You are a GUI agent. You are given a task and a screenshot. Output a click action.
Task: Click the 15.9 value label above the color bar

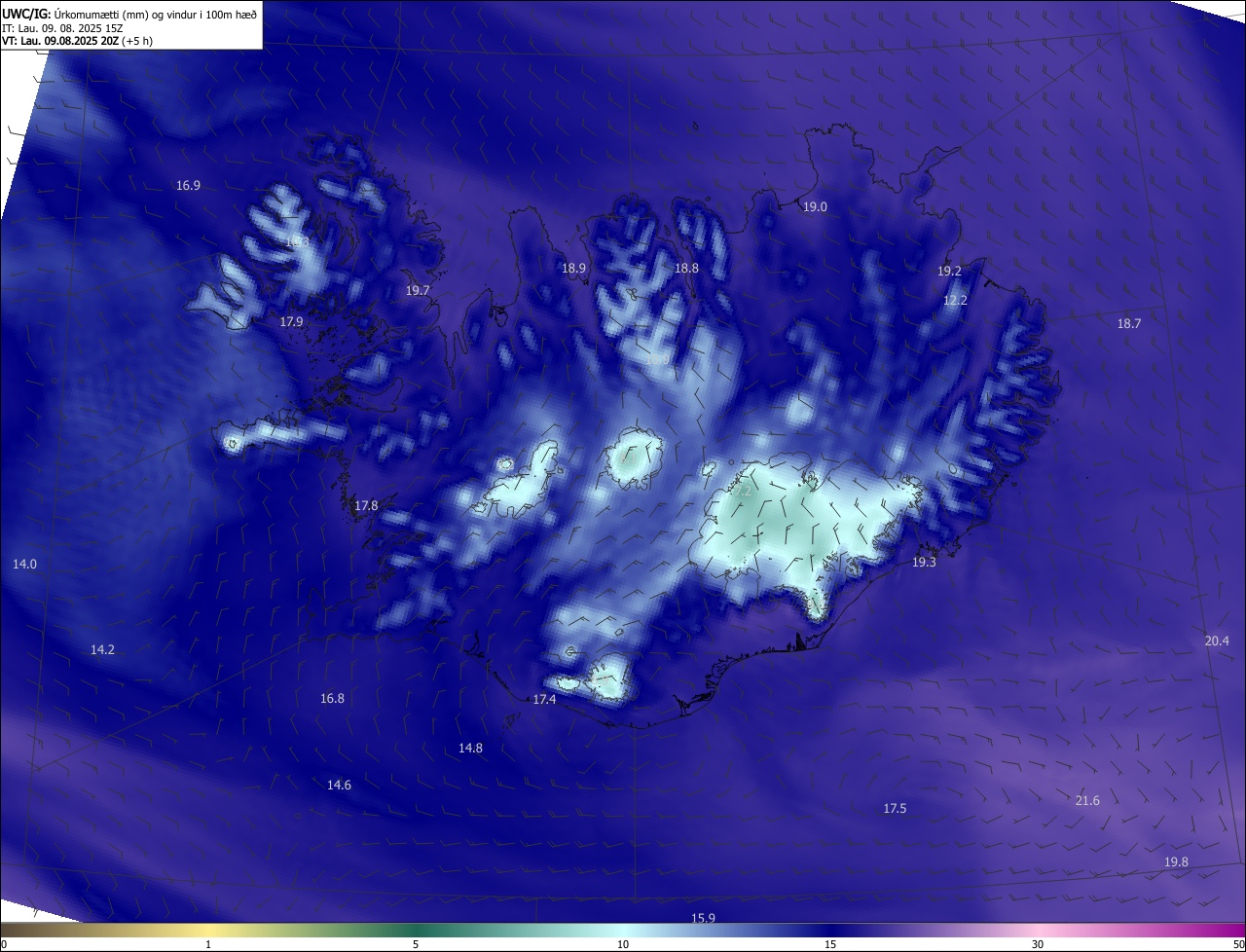[703, 918]
